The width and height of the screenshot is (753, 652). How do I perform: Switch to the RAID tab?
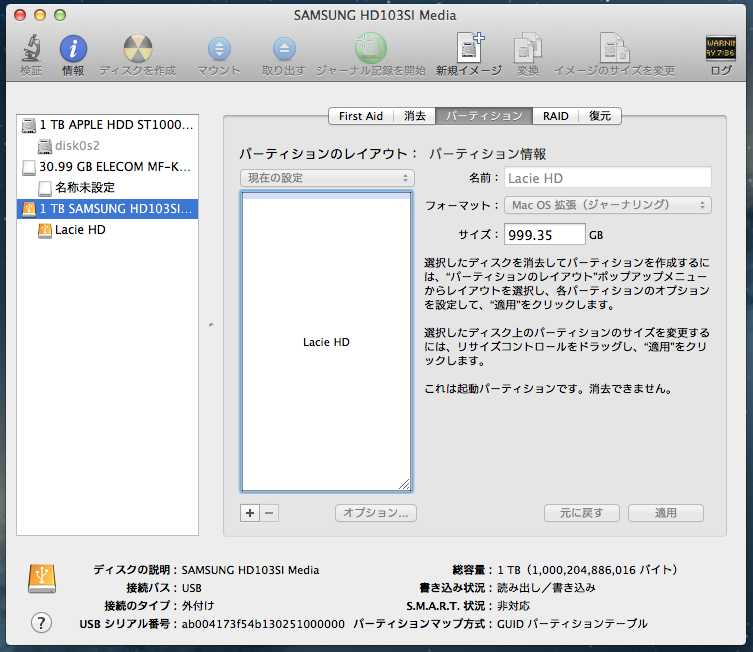(556, 116)
